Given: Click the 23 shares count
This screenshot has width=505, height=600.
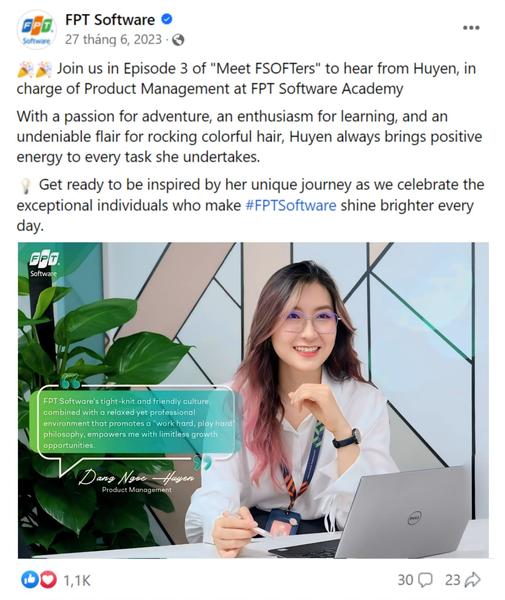Looking at the screenshot, I should pos(453,580).
